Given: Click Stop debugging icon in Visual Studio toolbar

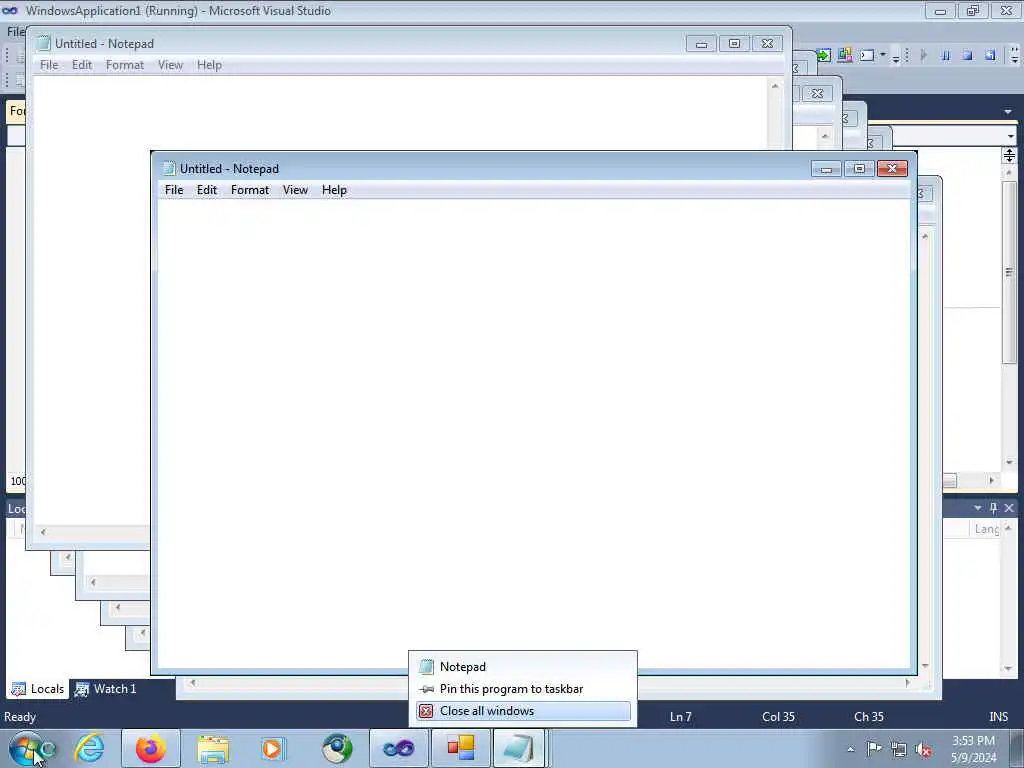Looking at the screenshot, I should (x=967, y=56).
